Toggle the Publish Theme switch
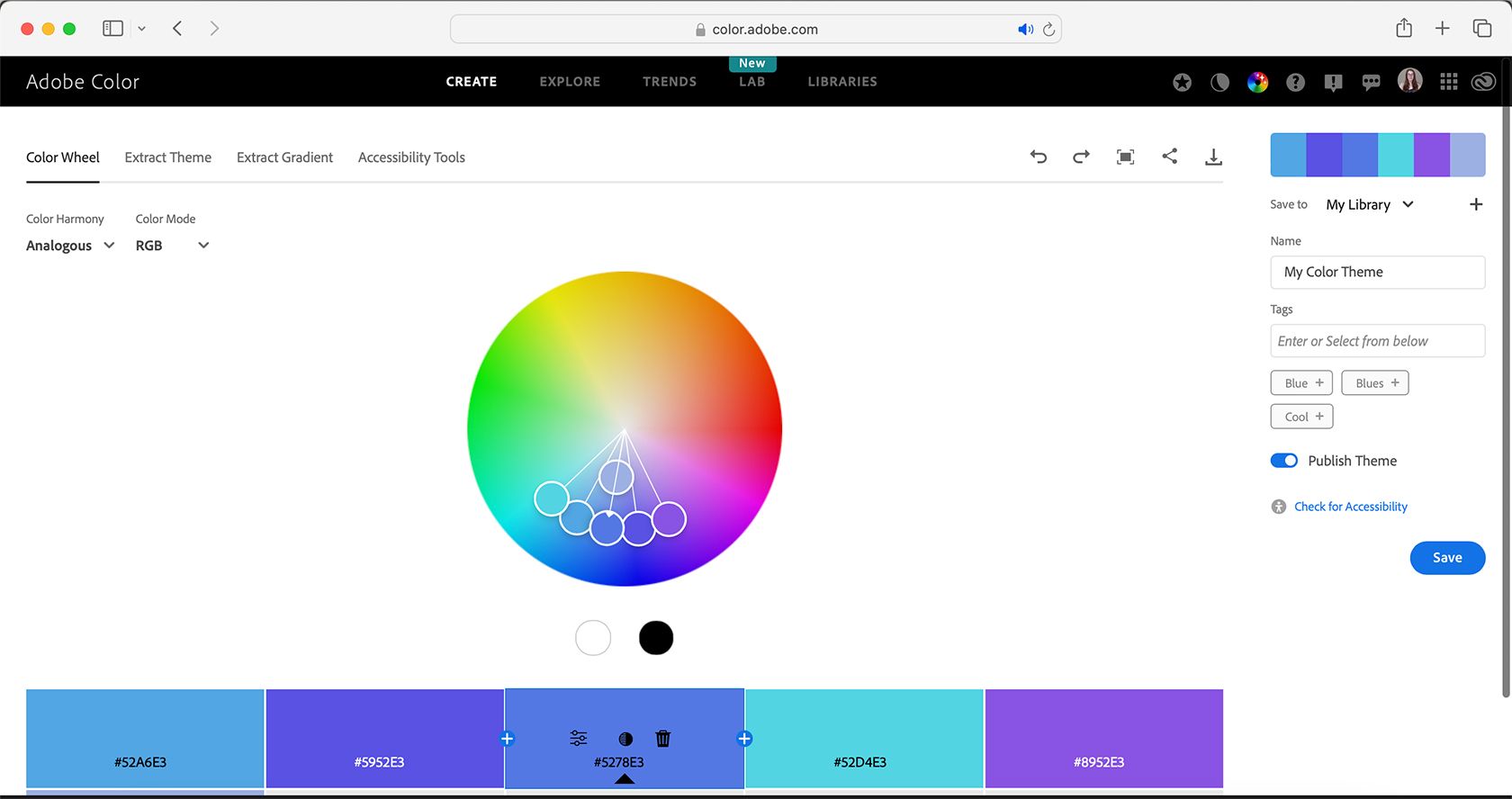 1284,461
